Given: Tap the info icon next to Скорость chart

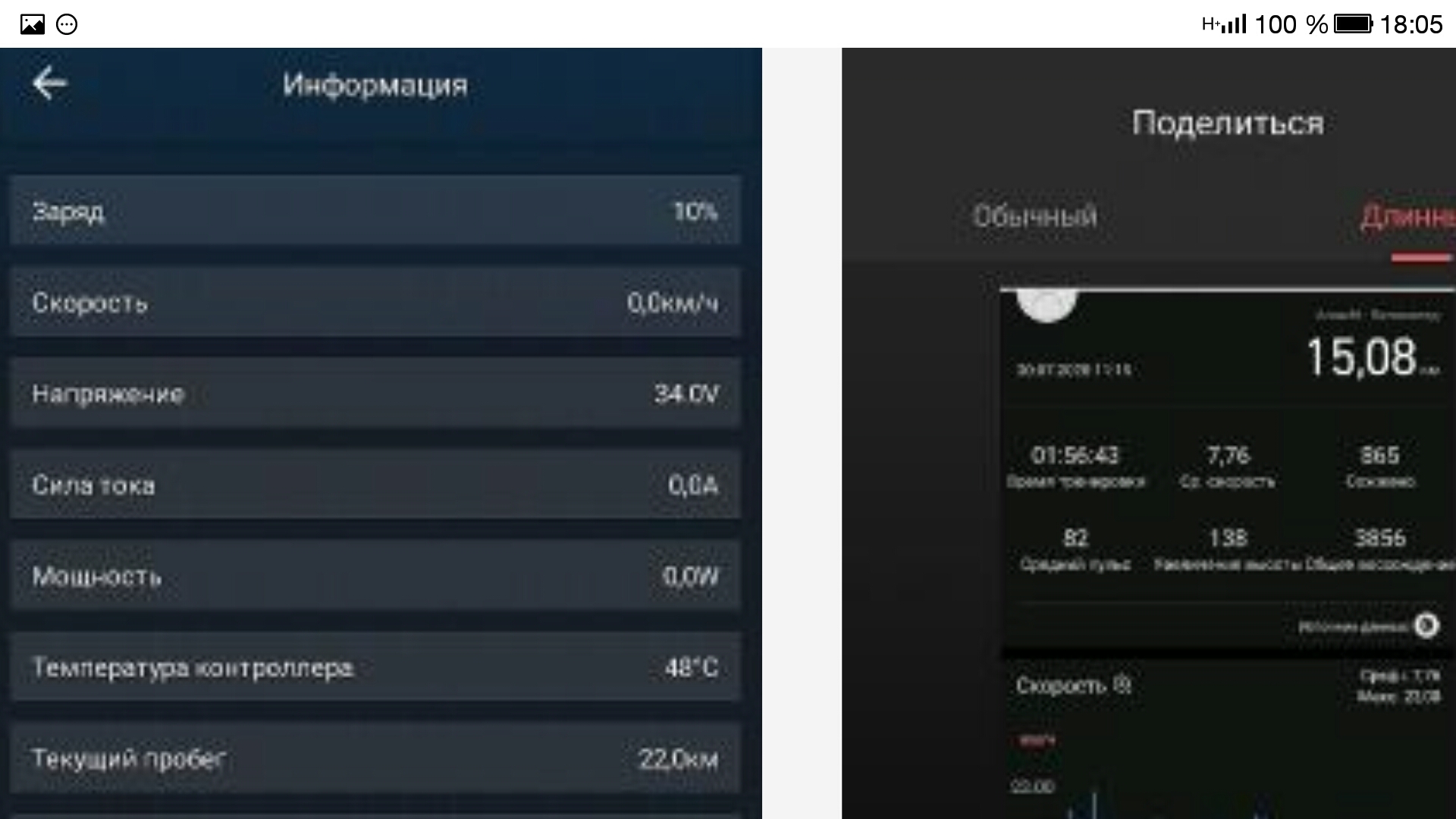Looking at the screenshot, I should (1123, 686).
